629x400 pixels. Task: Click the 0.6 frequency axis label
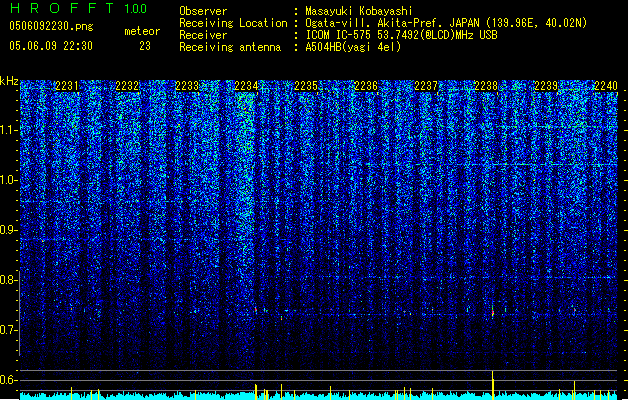click(9, 380)
